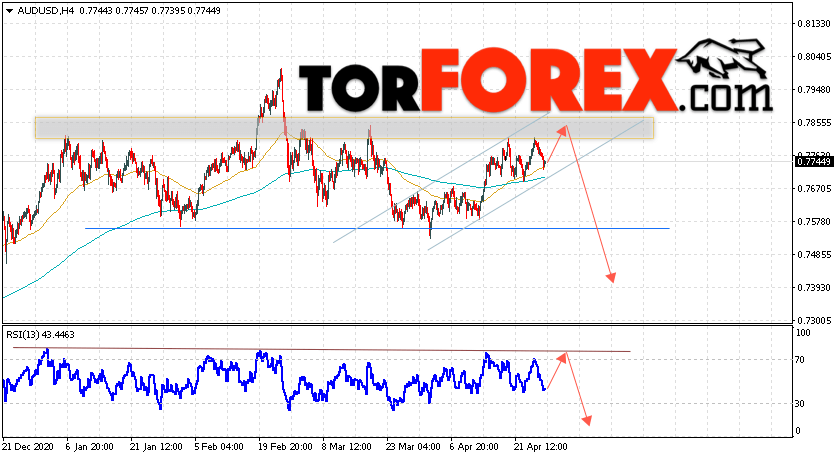Screen dimensions: 838x458
Task: Click the 0.73005 price axis label
Action: [814, 321]
